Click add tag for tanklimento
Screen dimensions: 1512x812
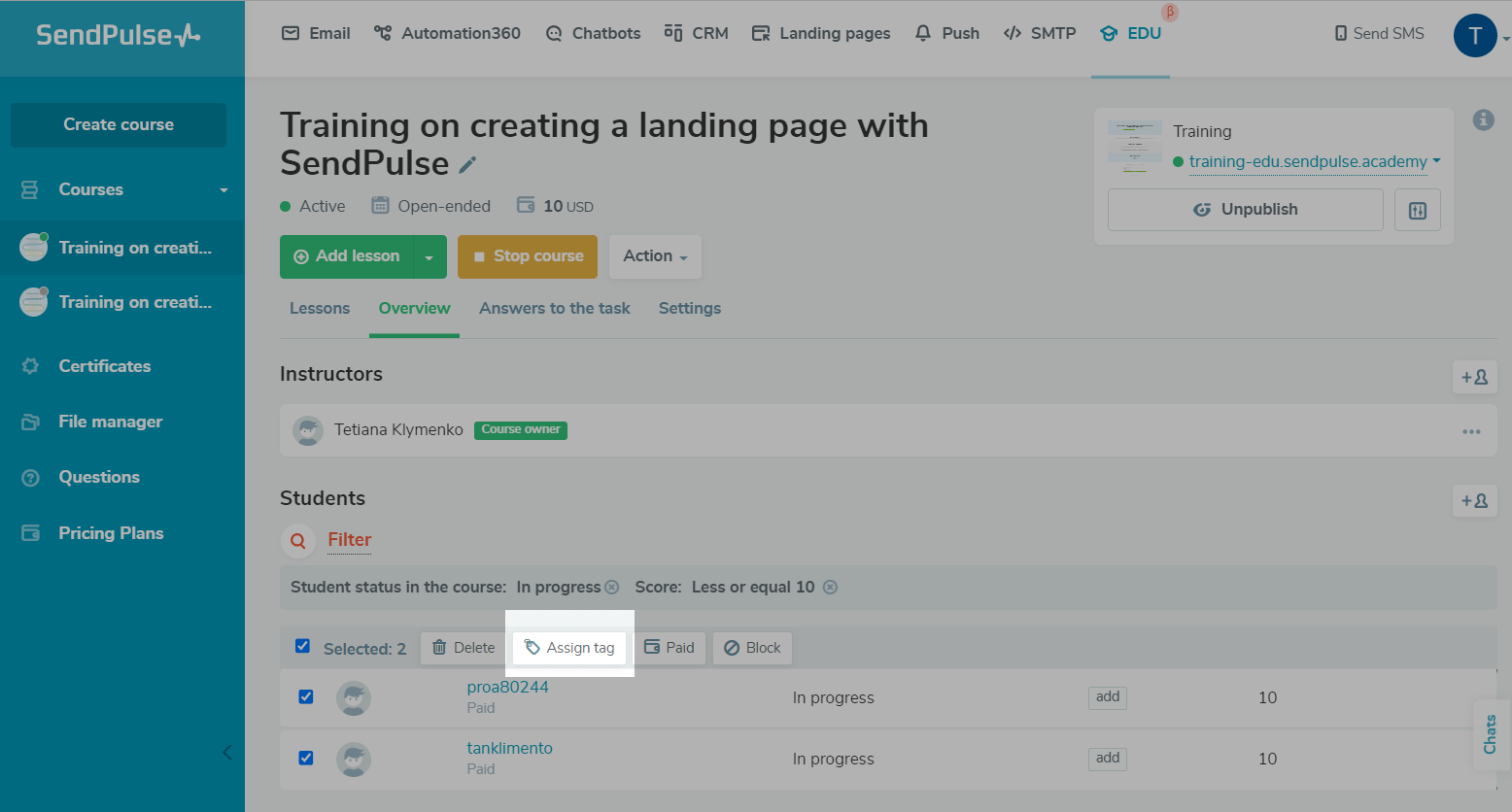click(1108, 759)
